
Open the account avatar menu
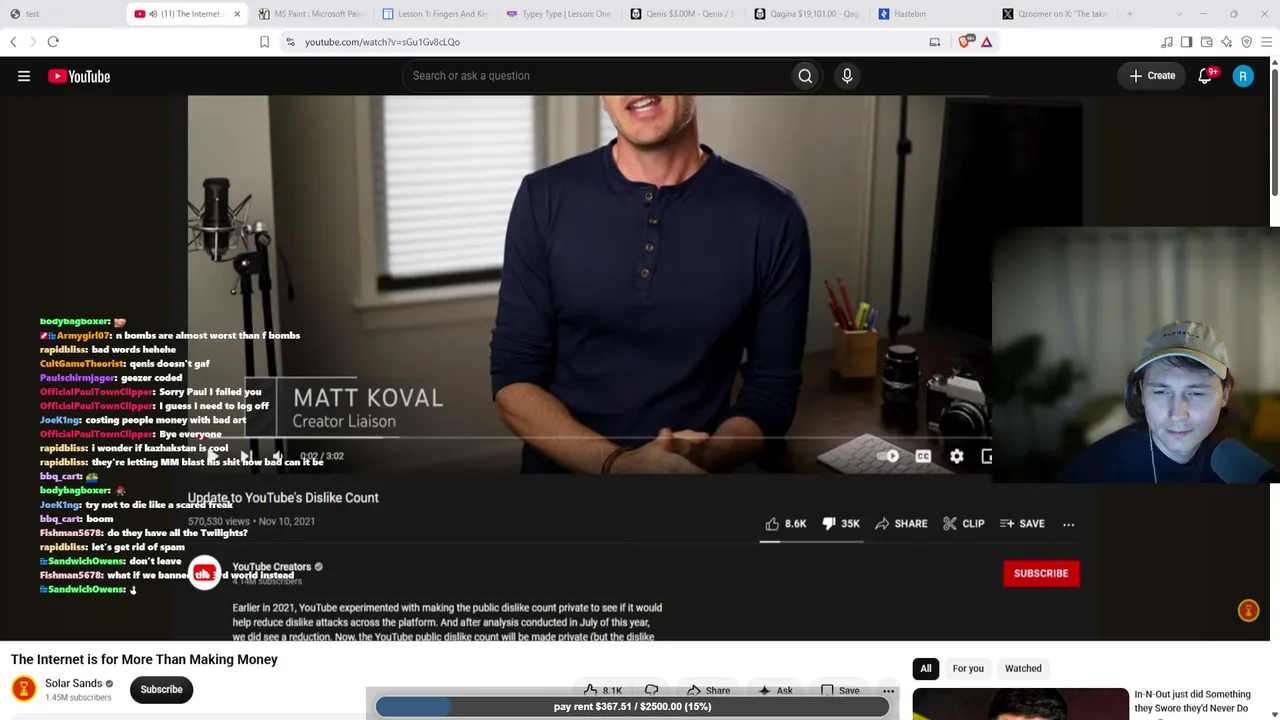click(1243, 76)
